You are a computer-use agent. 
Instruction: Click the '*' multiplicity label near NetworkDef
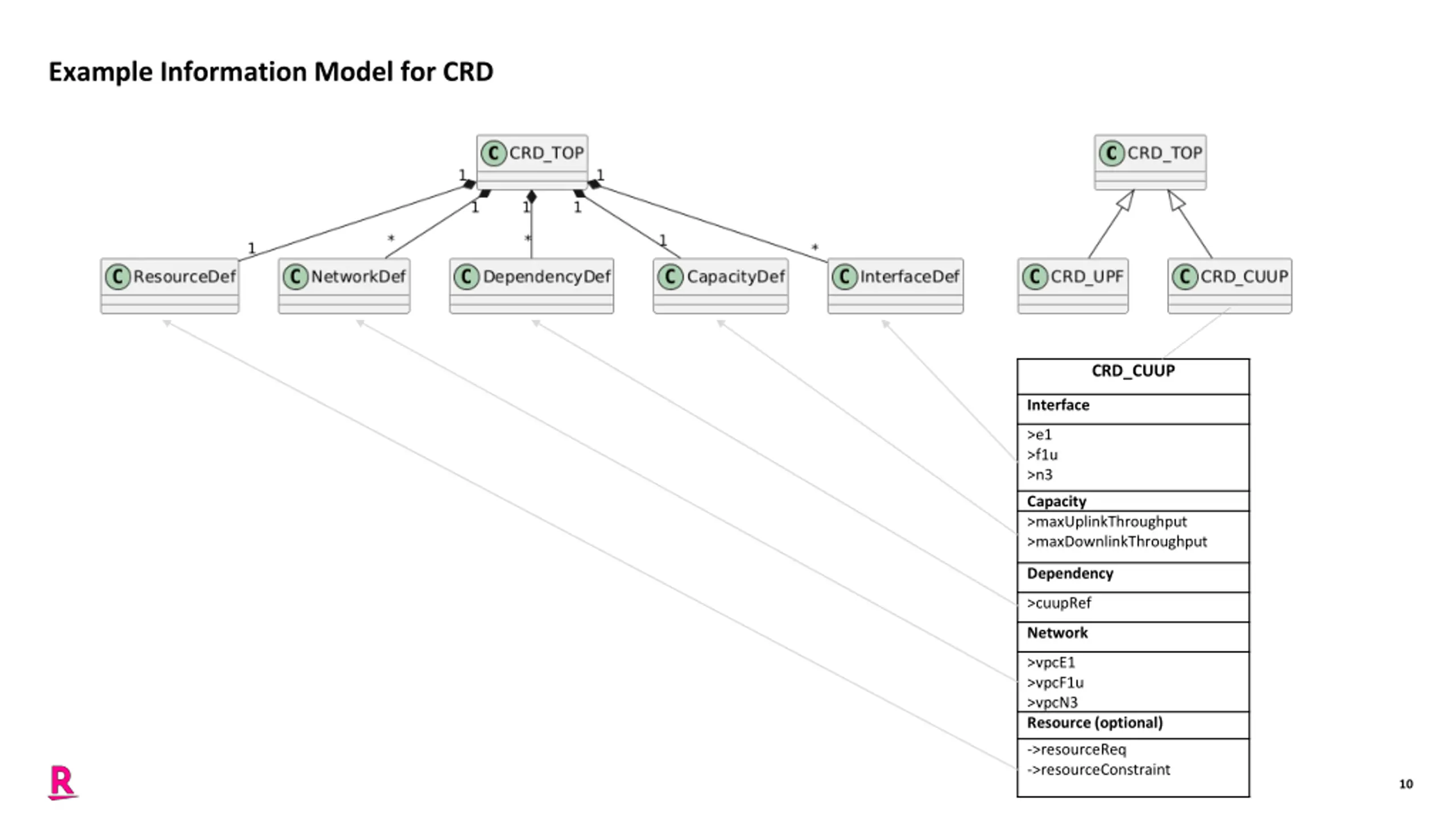tap(390, 239)
